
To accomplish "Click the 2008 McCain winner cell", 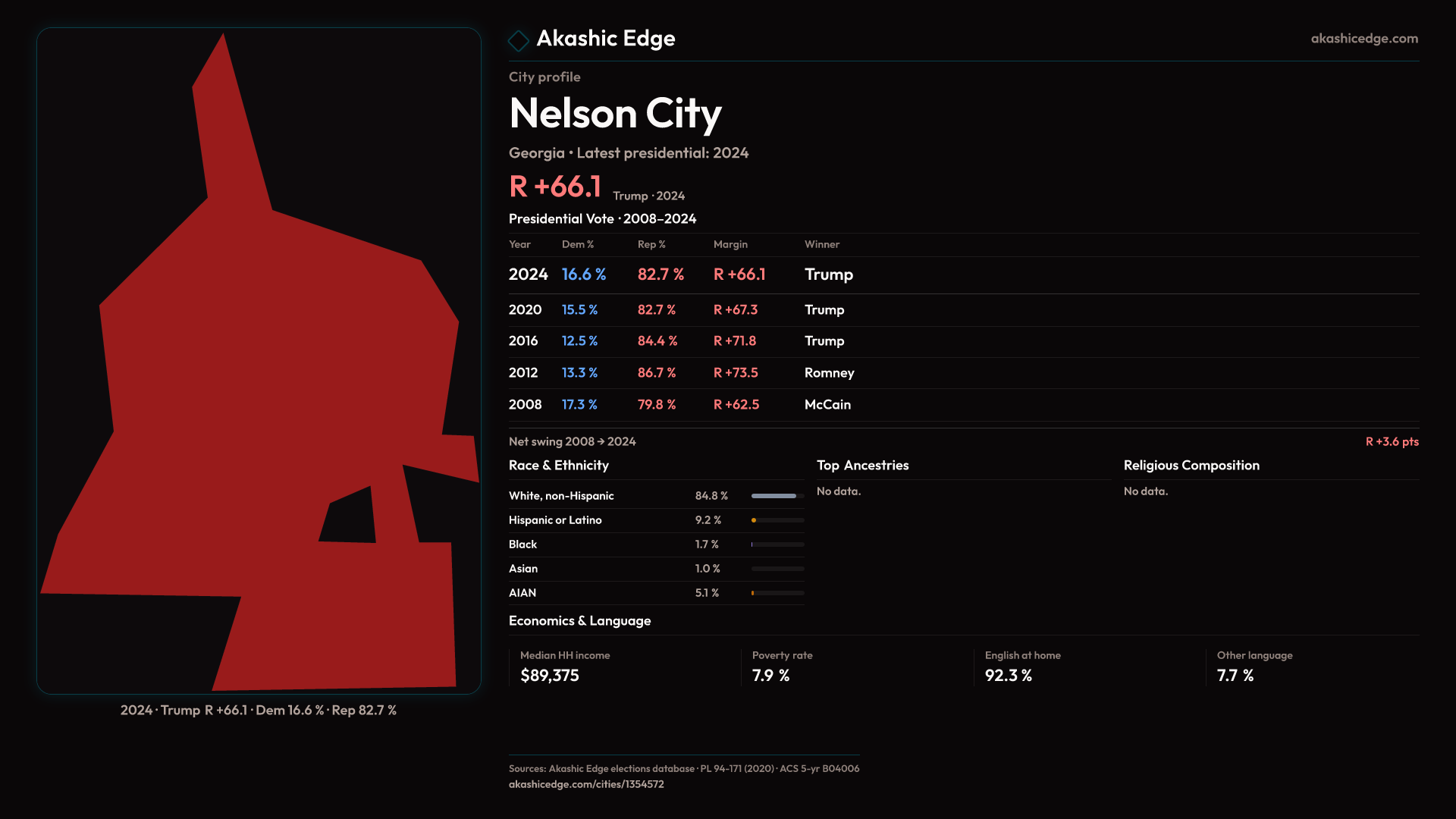I will [x=827, y=405].
